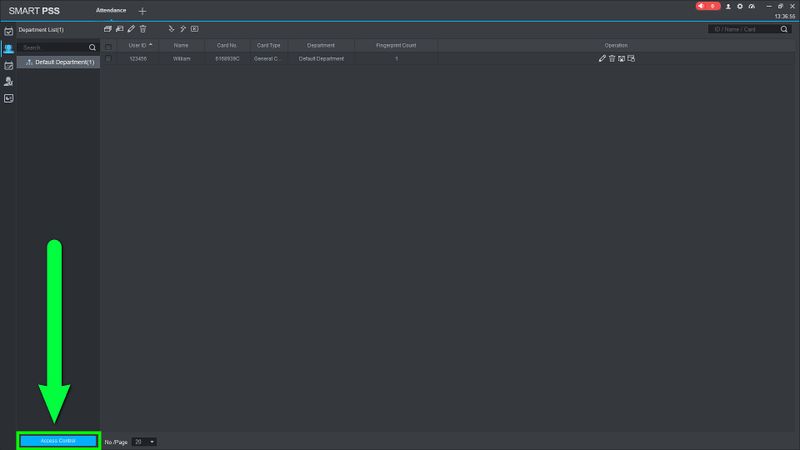
Task: Click the edit pencil icon in William's row
Action: tap(602, 59)
